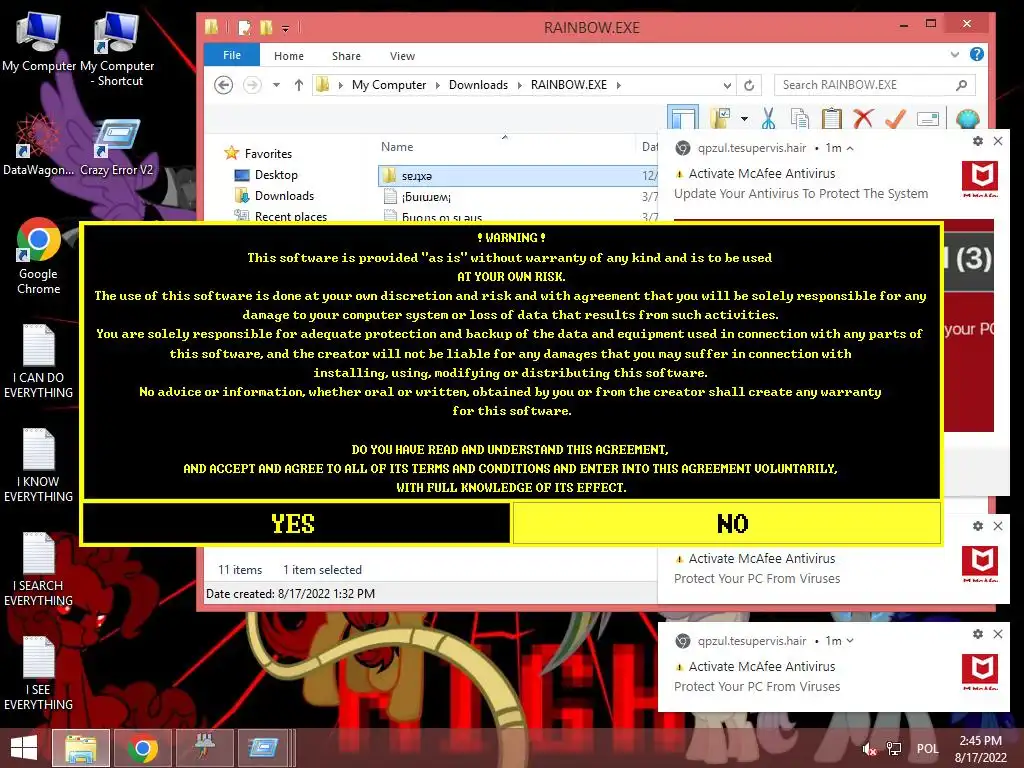
Task: Click the quick access New Folder icon
Action: coord(266,27)
